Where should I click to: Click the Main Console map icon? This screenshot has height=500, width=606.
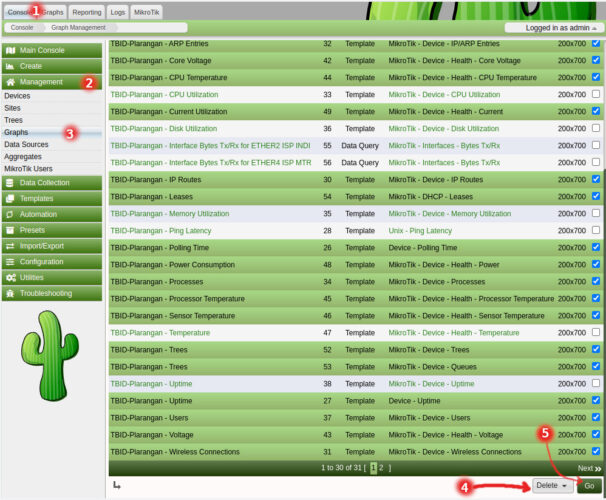click(11, 49)
